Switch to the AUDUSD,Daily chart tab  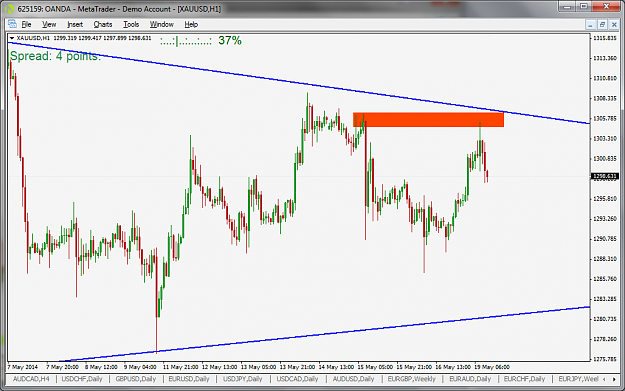pos(353,379)
